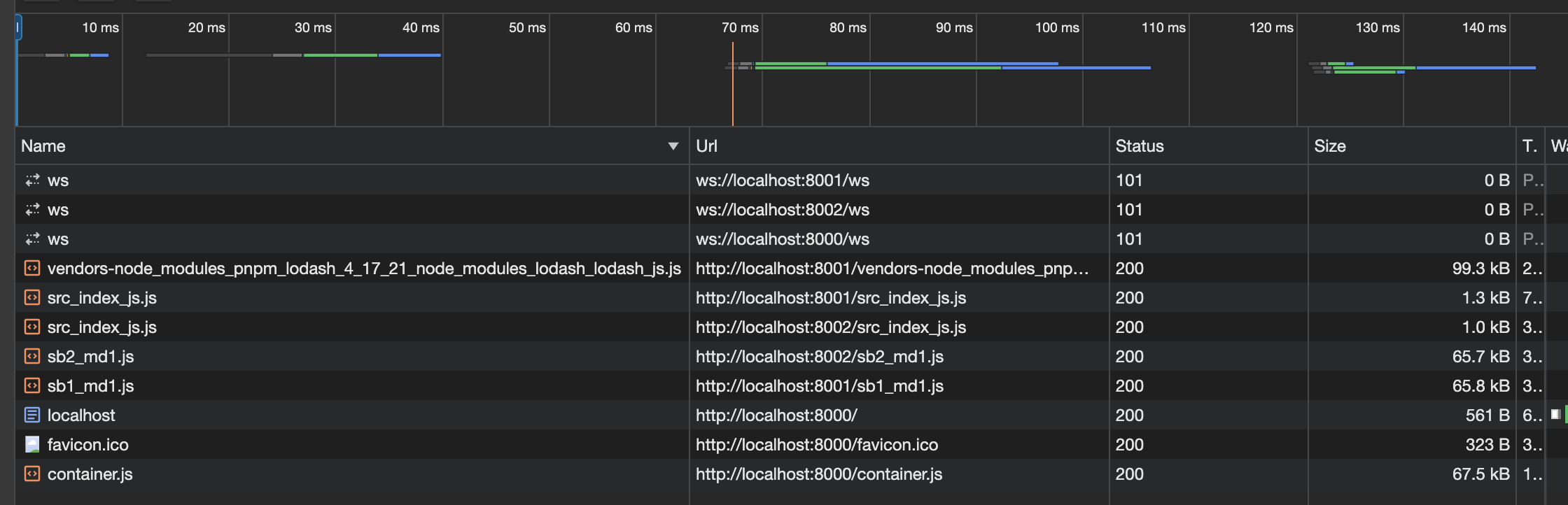Click the timeline overview at the 100 ms label

pyautogui.click(x=1057, y=28)
